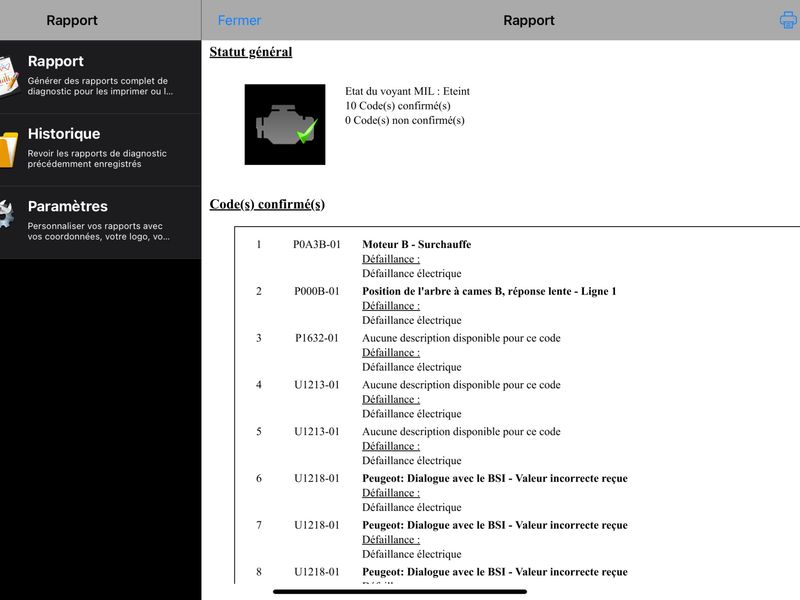Select 'Aucune description disponible' for P1632-01

pos(461,338)
